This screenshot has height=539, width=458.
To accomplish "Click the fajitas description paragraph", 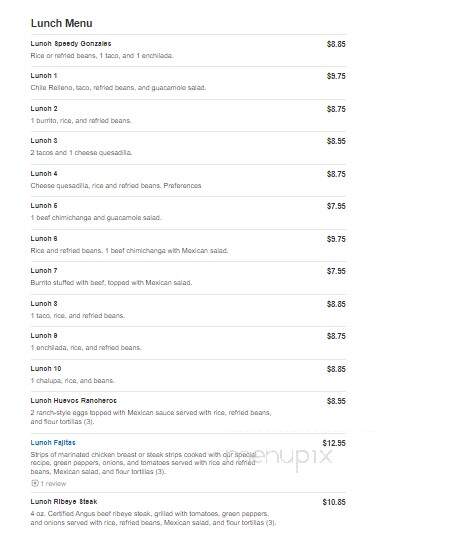I will 143,463.
